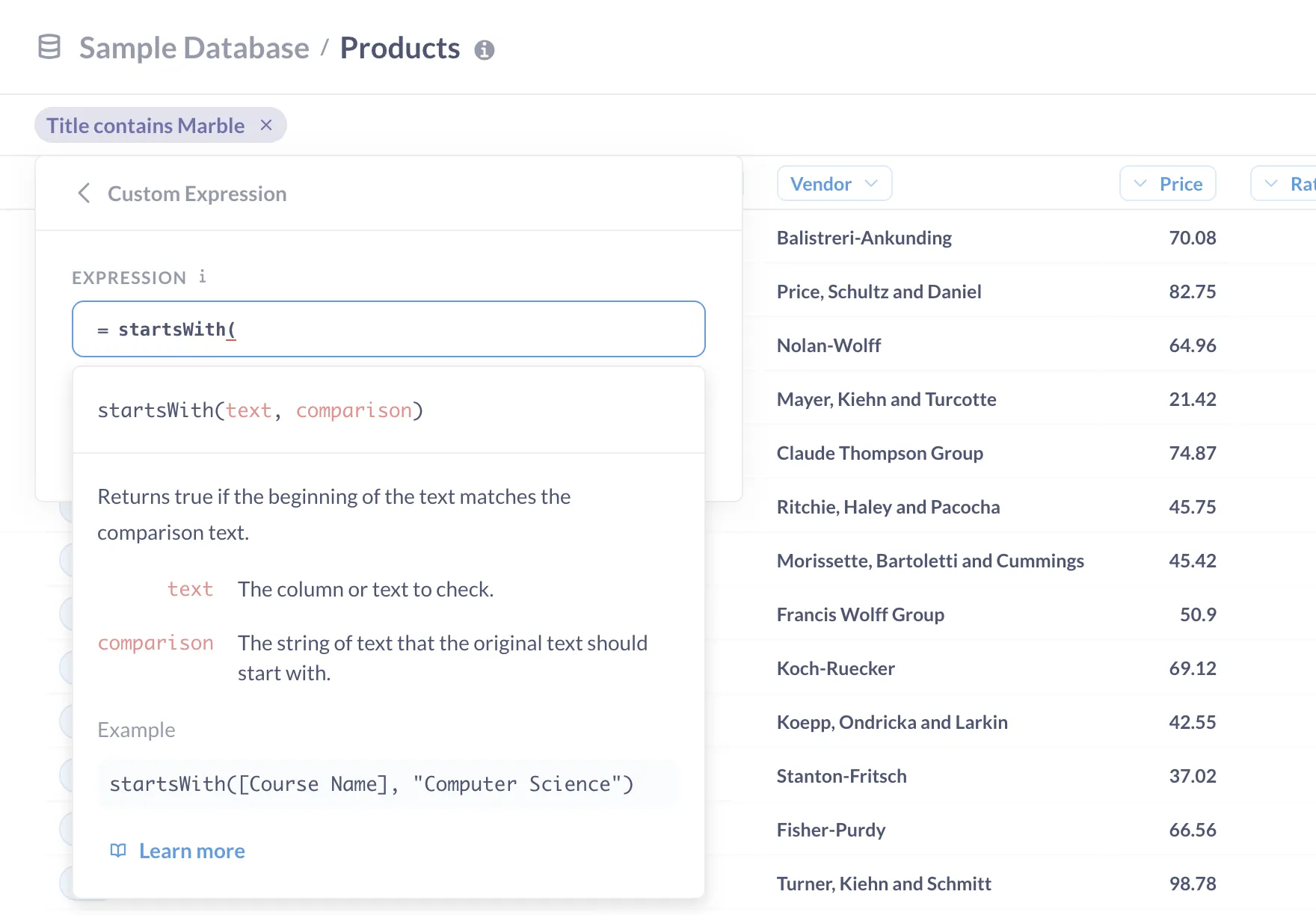The width and height of the screenshot is (1316, 915).
Task: Open the Learn more documentation link
Action: pyautogui.click(x=191, y=851)
